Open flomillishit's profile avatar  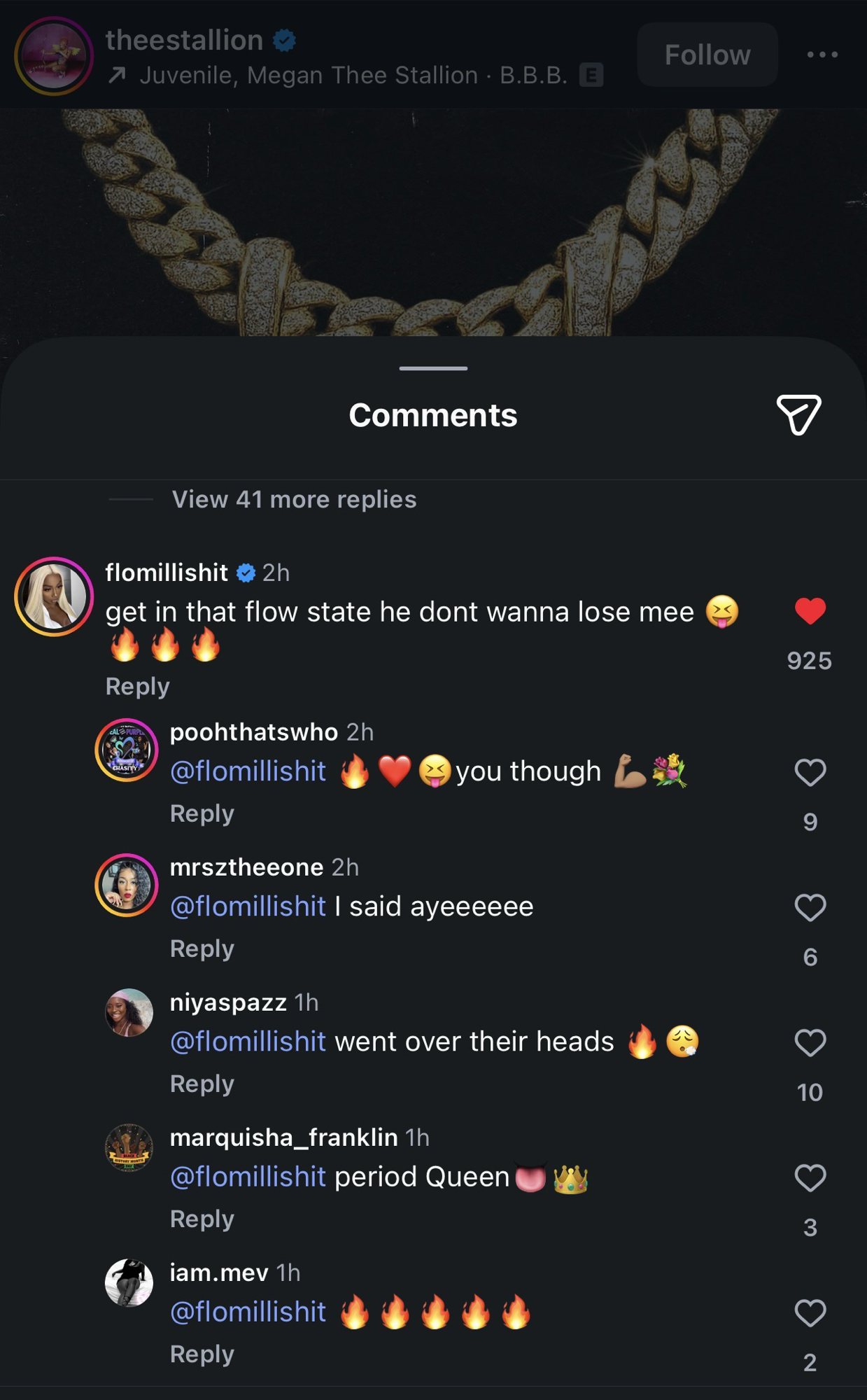click(54, 596)
